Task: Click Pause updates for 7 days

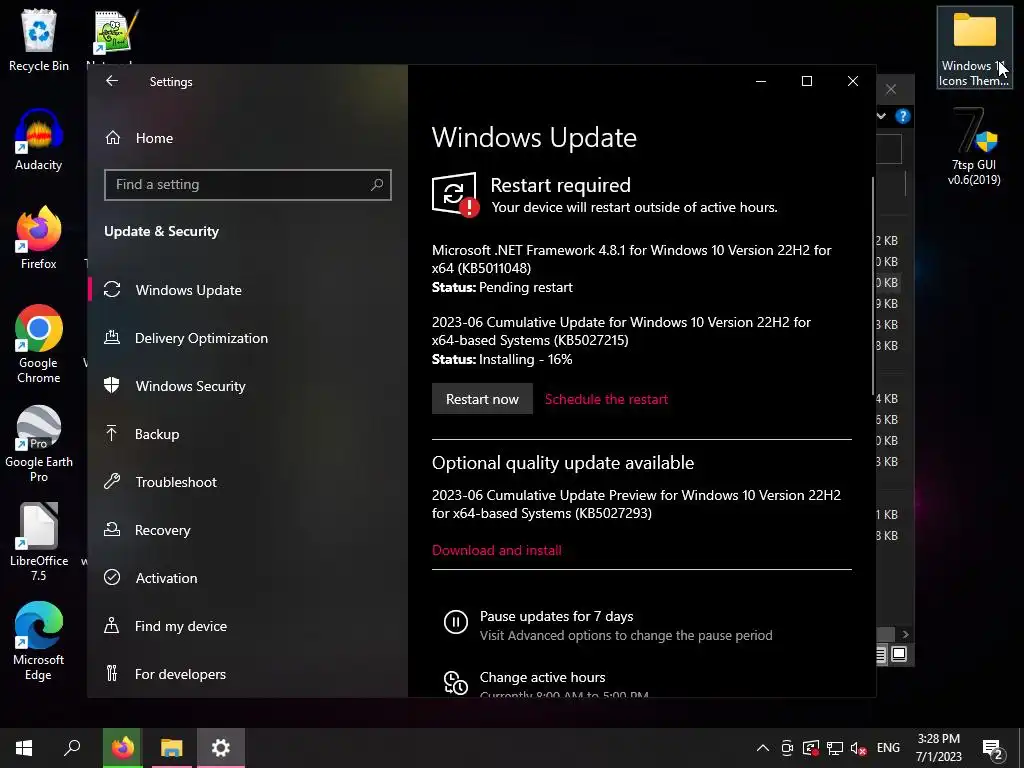Action: click(556, 616)
